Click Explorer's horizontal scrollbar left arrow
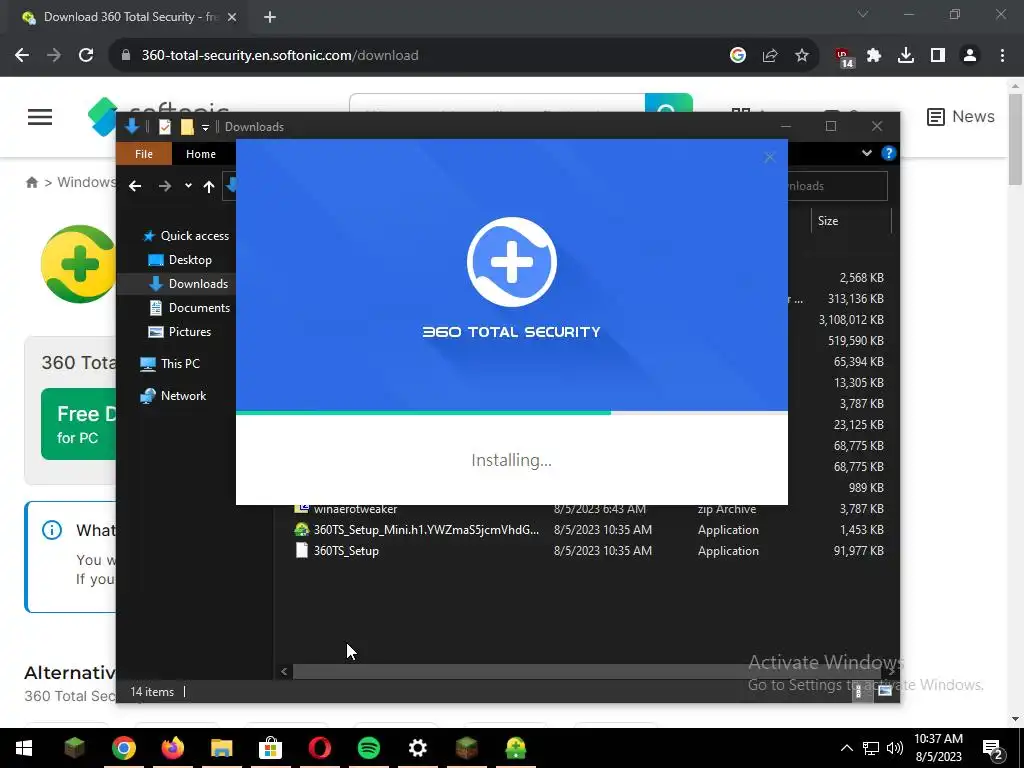The height and width of the screenshot is (768, 1024). pyautogui.click(x=284, y=671)
